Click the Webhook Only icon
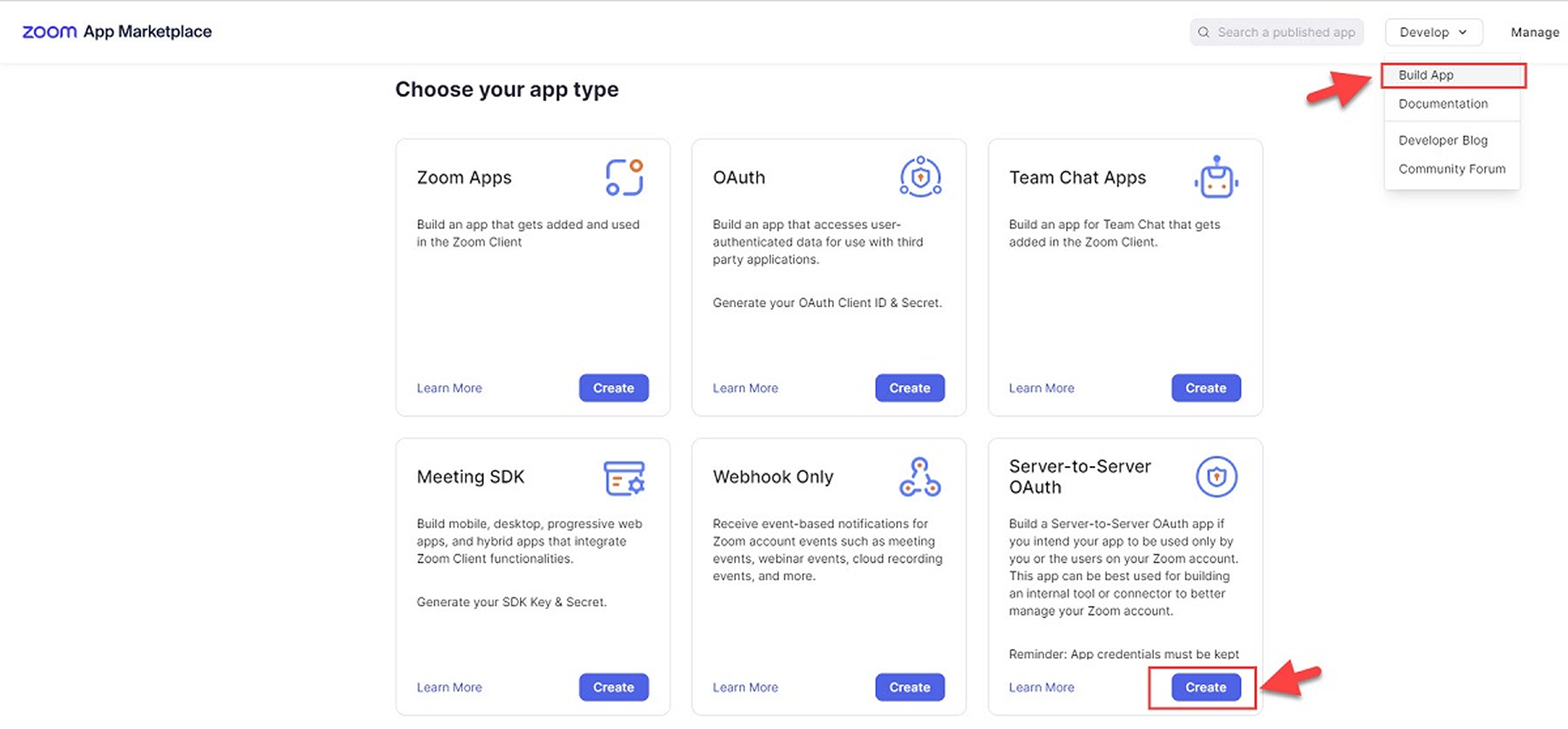 click(920, 478)
